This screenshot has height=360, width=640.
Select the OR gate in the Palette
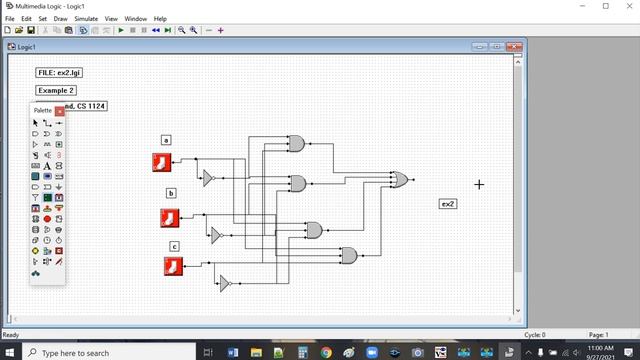tap(47, 133)
